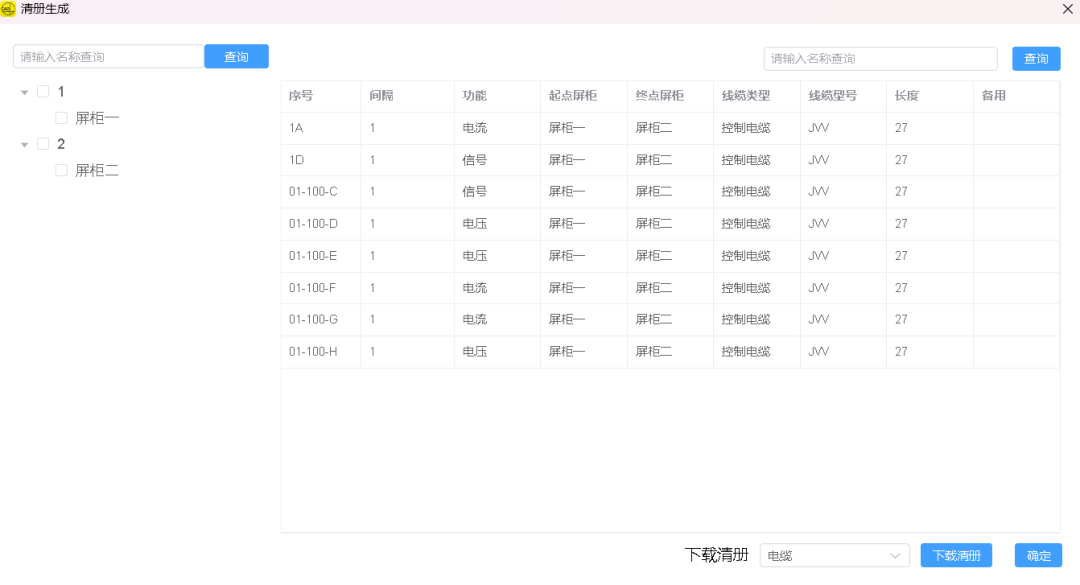Check the checkbox next to node 1

pyautogui.click(x=42, y=90)
